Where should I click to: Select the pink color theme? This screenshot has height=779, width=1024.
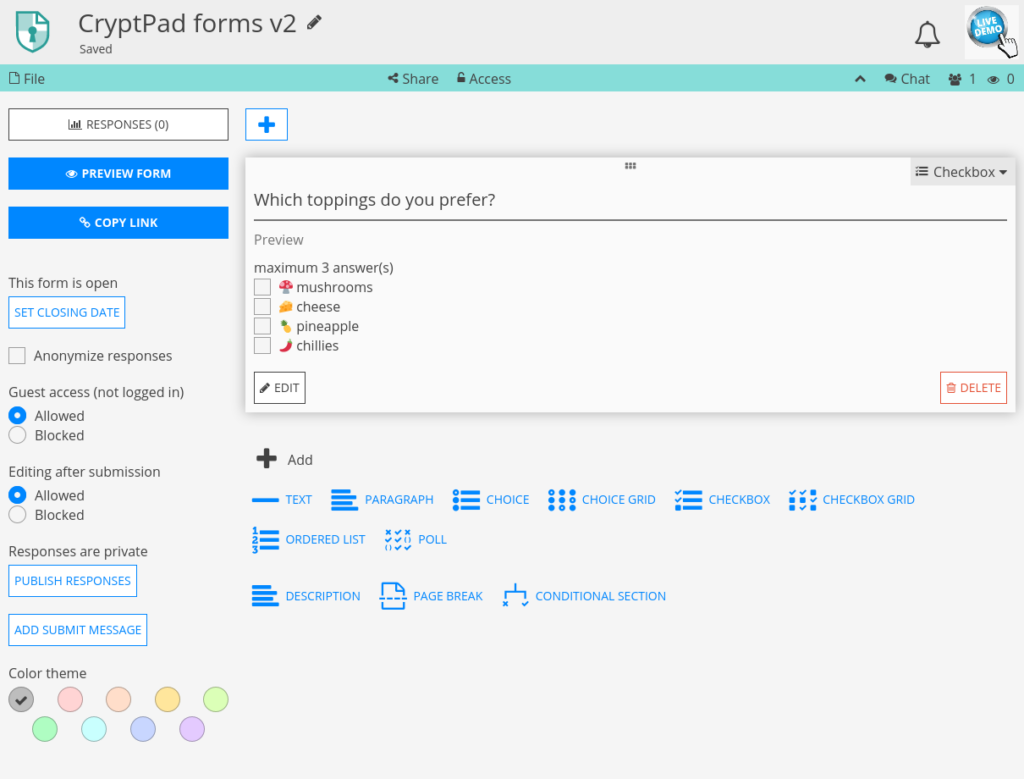tap(70, 699)
